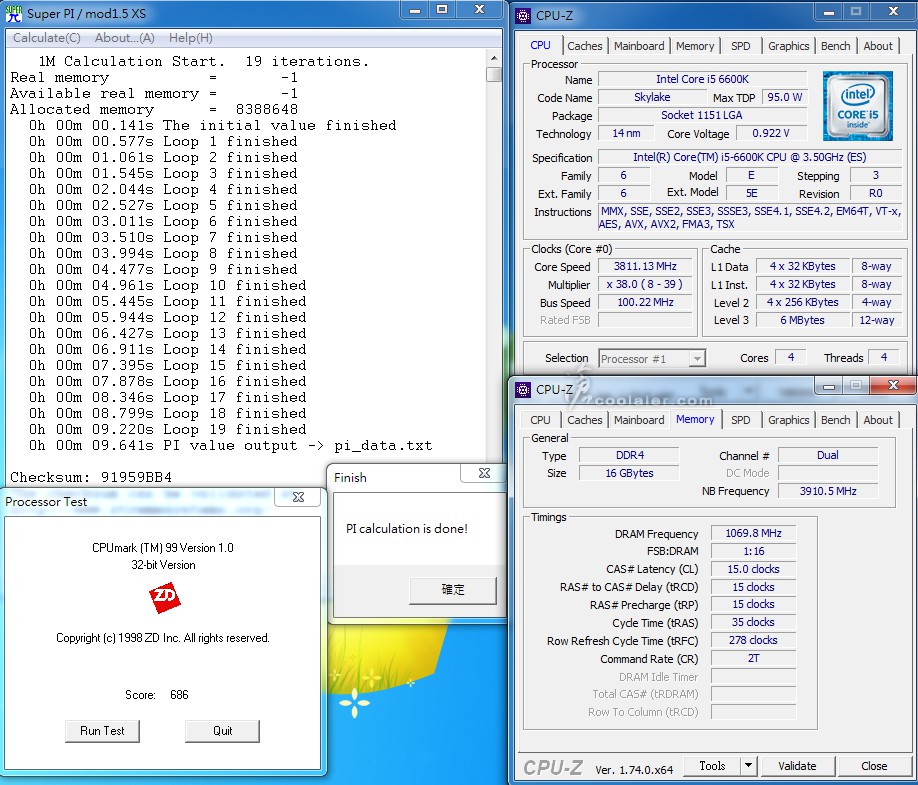
Task: Click the Super PI output scrollbar thumb
Action: pyautogui.click(x=494, y=75)
